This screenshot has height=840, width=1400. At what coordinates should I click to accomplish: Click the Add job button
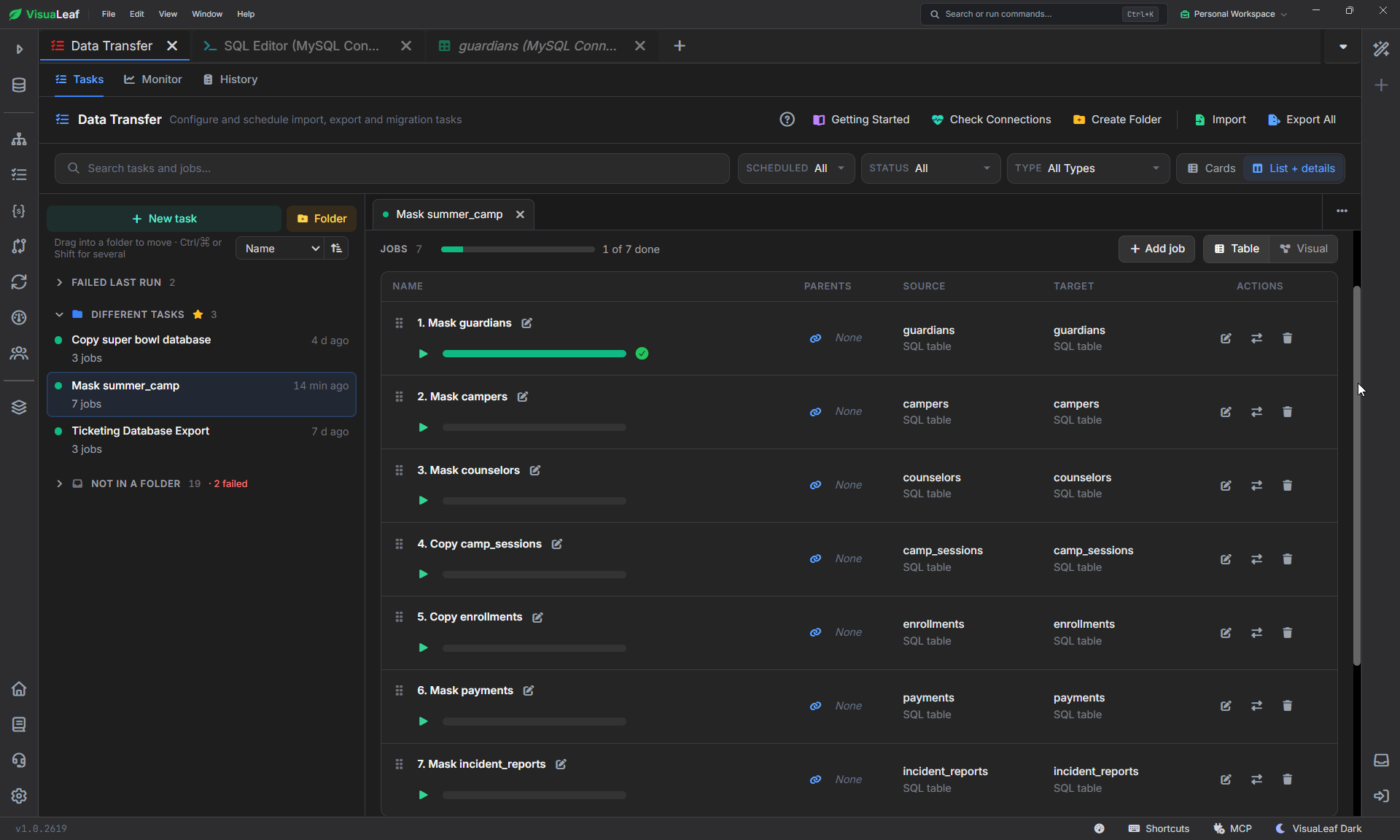(x=1156, y=249)
